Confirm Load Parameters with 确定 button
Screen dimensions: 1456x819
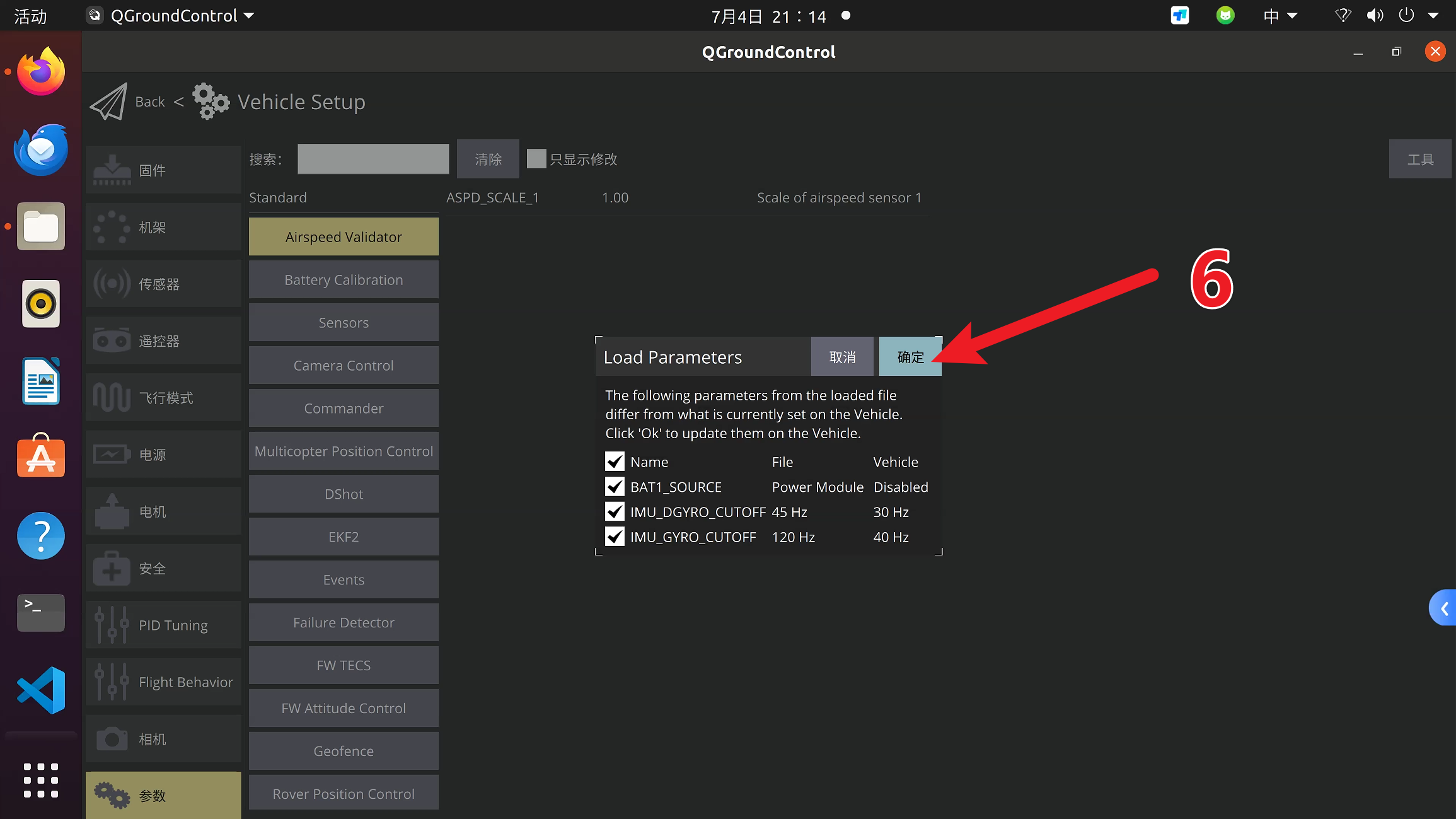click(x=910, y=357)
